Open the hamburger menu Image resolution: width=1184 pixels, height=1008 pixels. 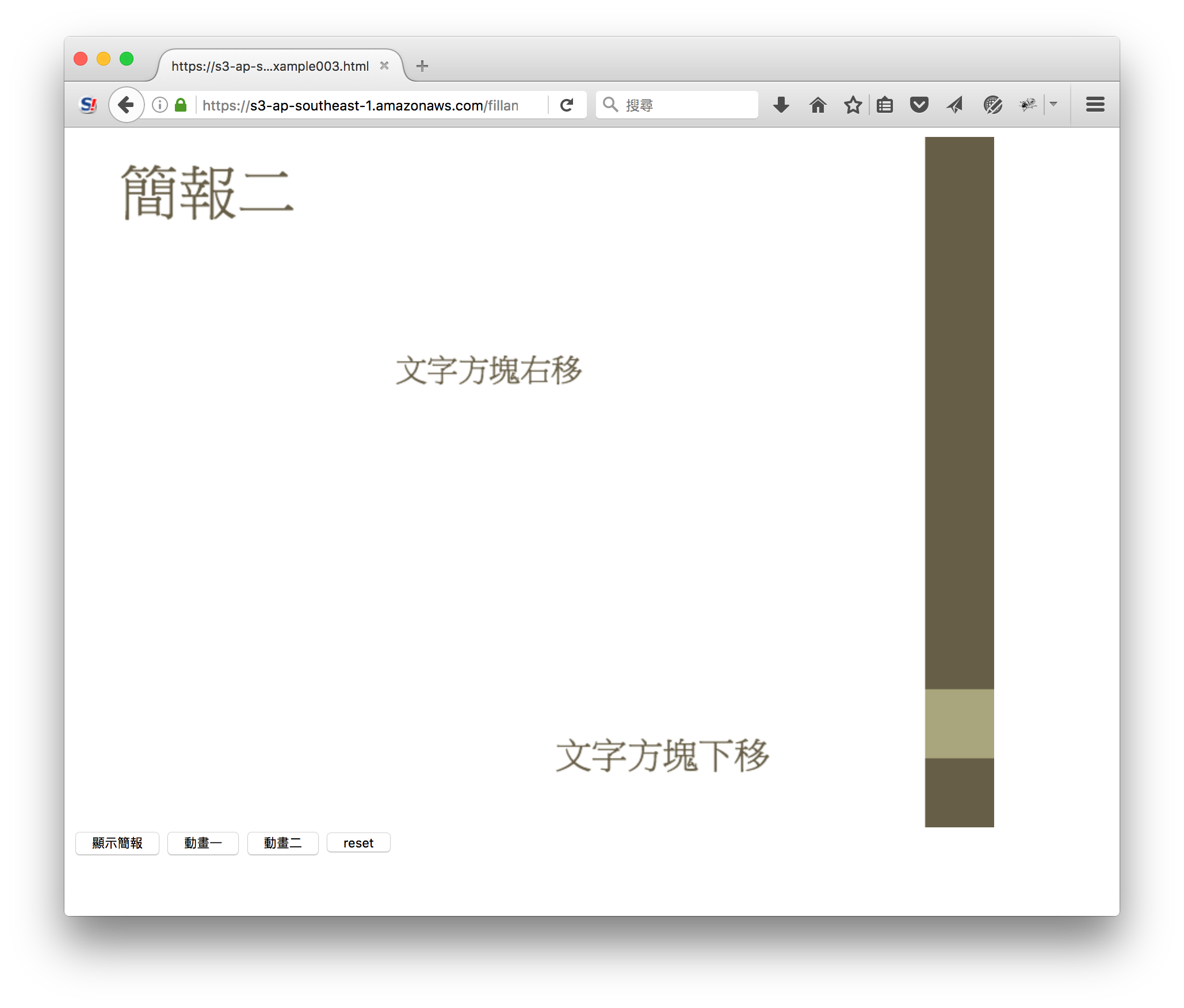(x=1095, y=105)
